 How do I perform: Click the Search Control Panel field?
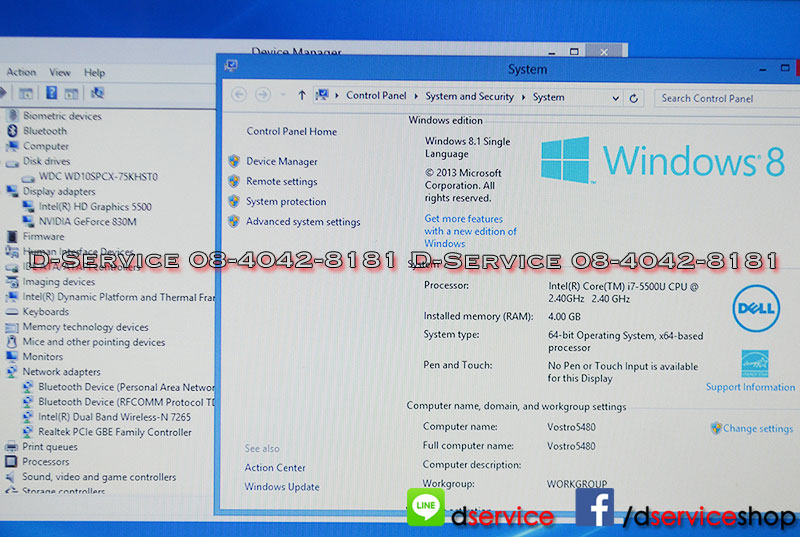727,98
